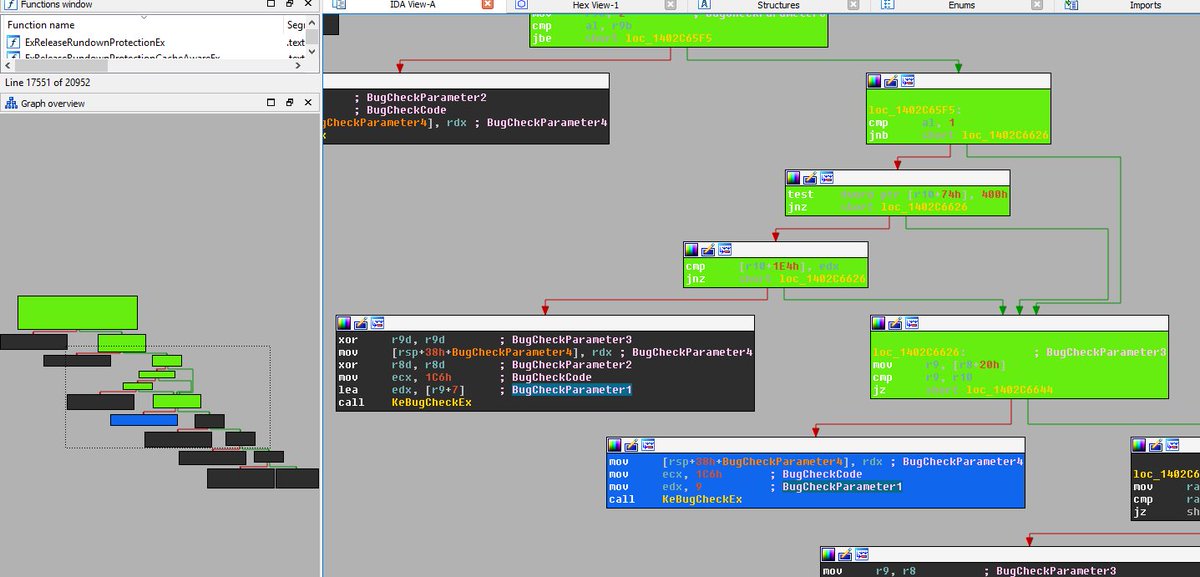This screenshot has height=577, width=1200.
Task: Click edit icon on 'cmp [r10+1E4h]' block
Action: click(x=709, y=249)
